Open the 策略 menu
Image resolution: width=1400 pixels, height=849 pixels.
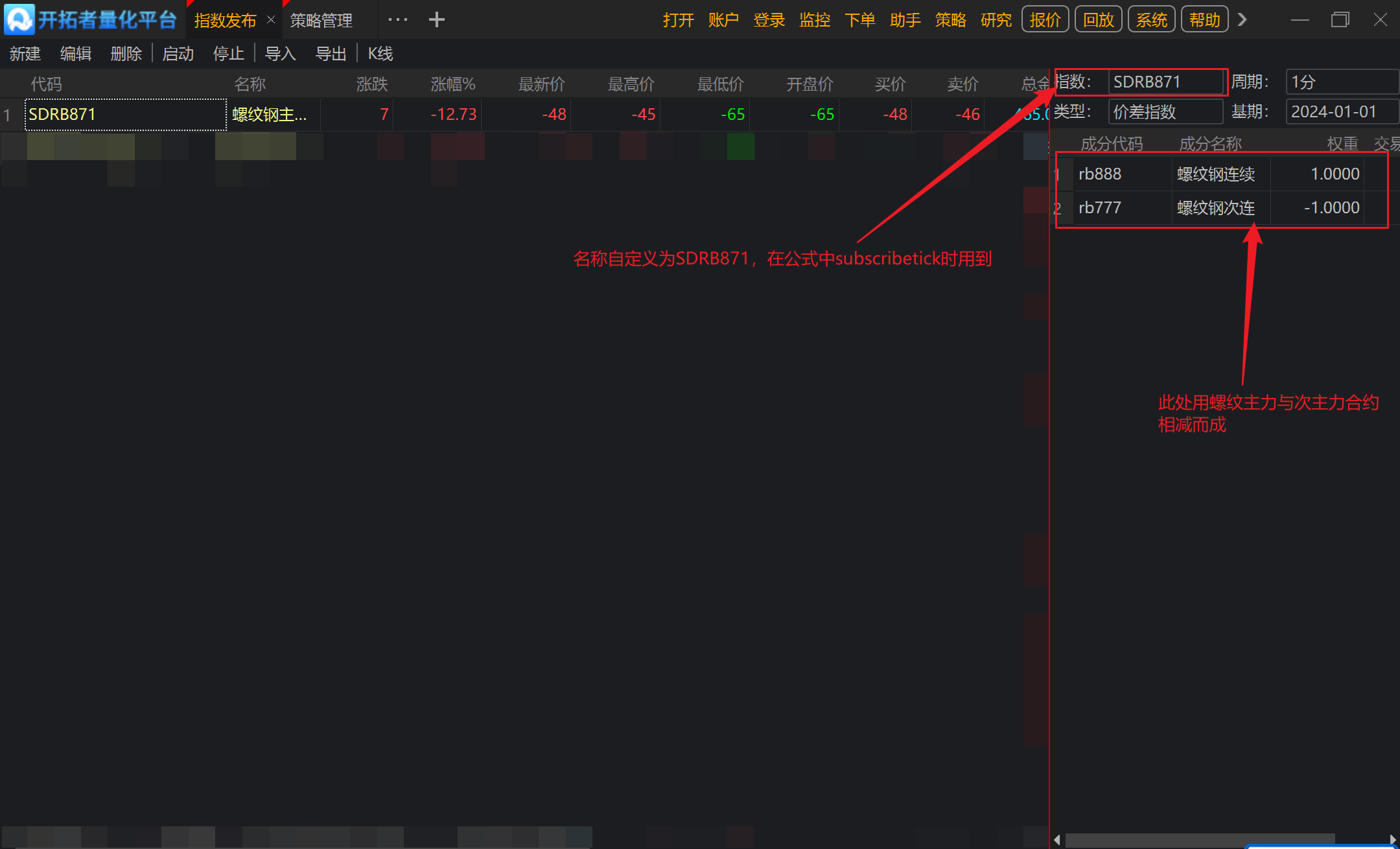(x=951, y=20)
